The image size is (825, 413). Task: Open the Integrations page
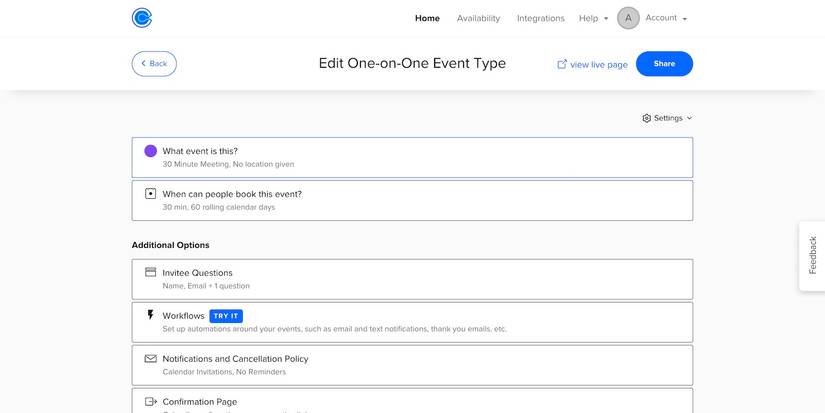click(540, 18)
